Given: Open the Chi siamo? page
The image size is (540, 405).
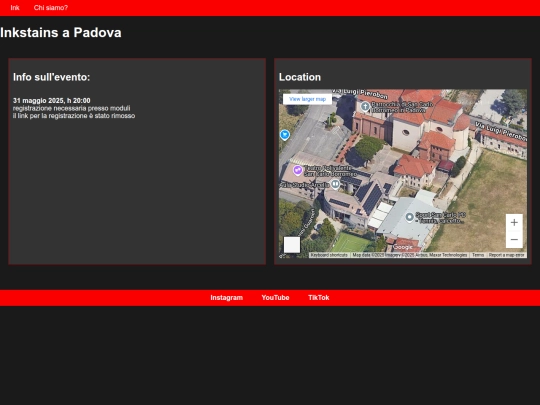Looking at the screenshot, I should coord(51,8).
